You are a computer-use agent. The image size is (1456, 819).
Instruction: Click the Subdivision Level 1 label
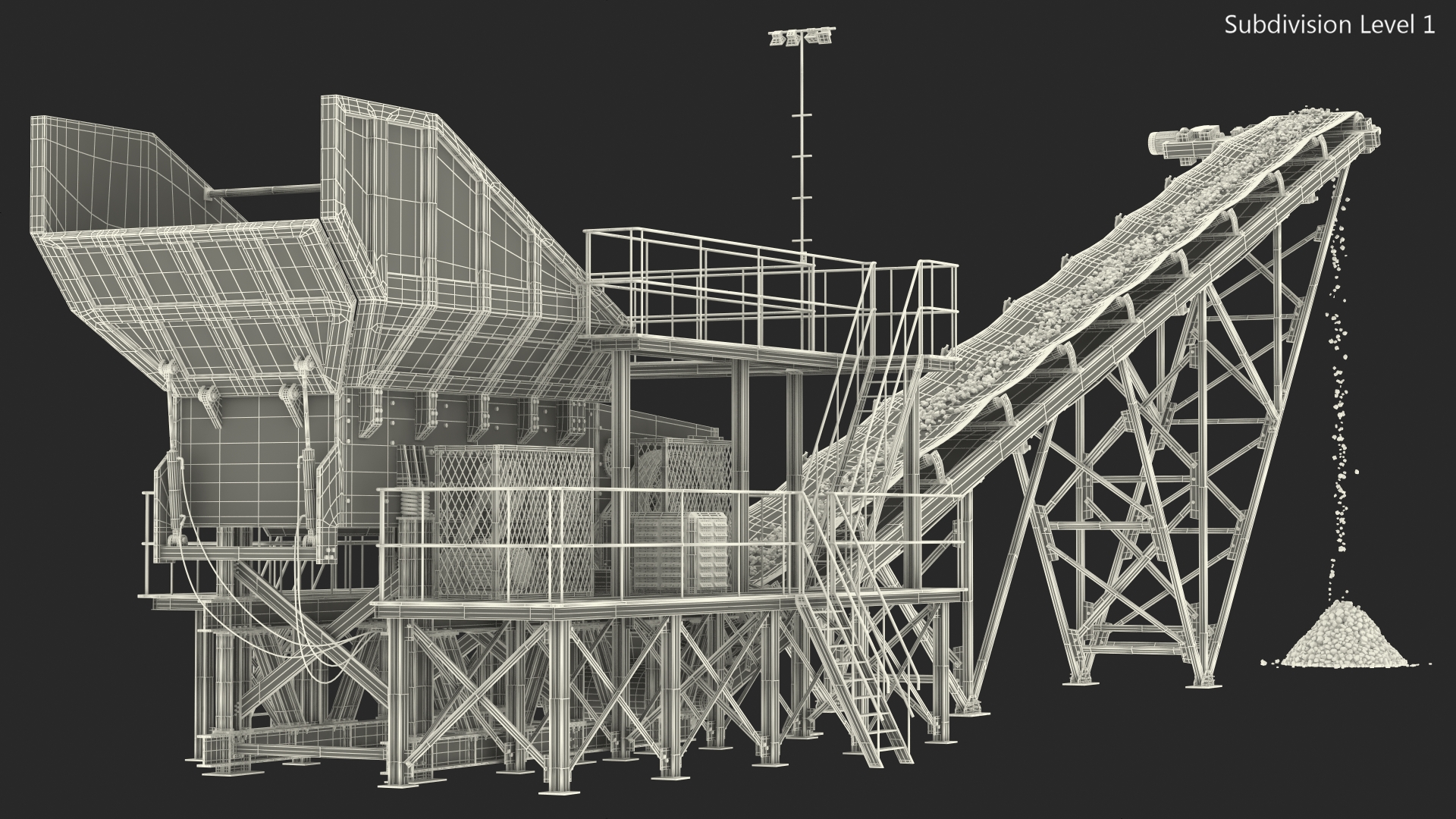1329,25
